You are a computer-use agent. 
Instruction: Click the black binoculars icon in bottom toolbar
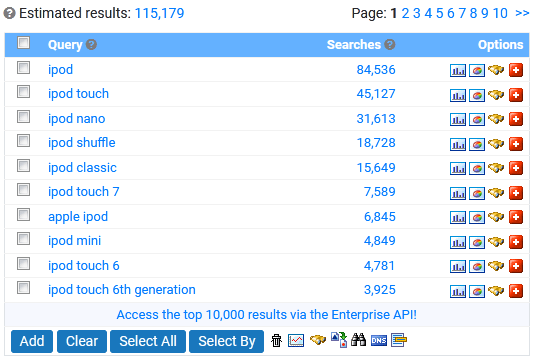point(358,340)
